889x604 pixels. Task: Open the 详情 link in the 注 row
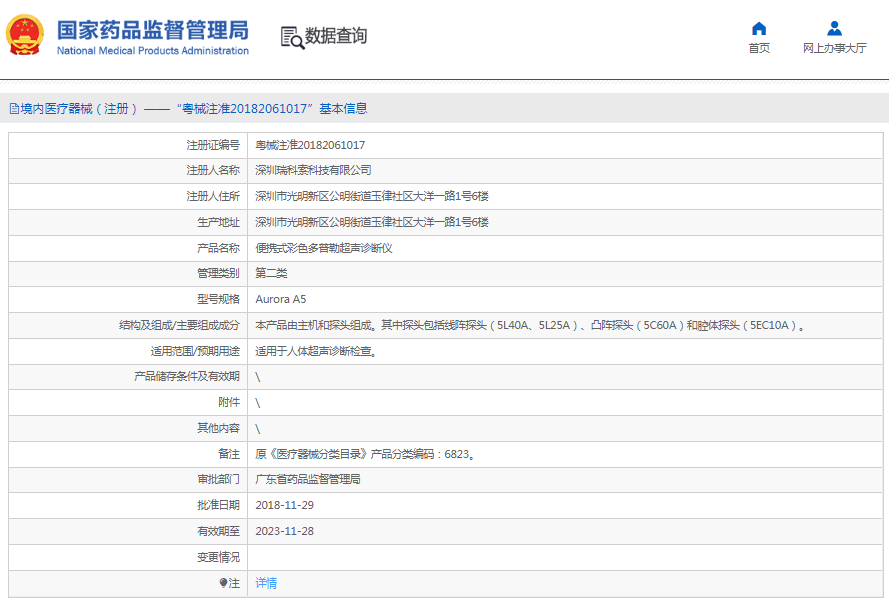click(x=266, y=583)
